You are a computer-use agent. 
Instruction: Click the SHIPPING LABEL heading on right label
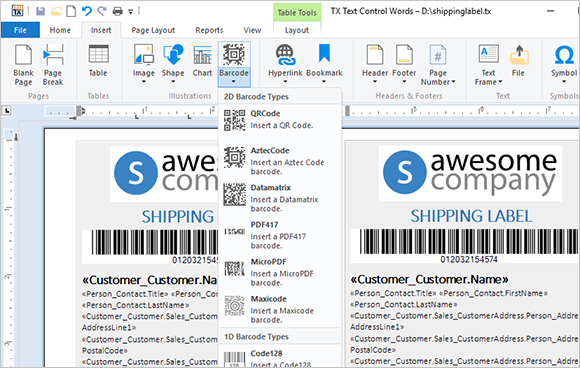[471, 216]
